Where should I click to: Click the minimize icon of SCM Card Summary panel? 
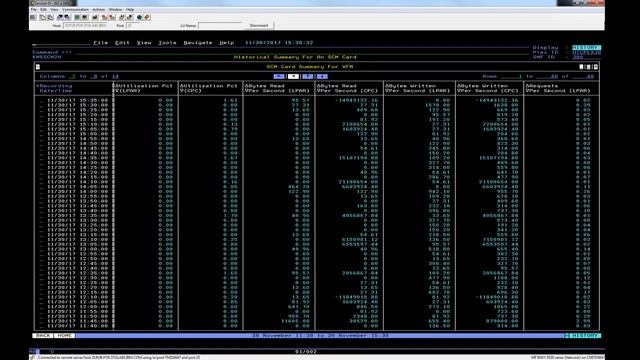point(581,67)
